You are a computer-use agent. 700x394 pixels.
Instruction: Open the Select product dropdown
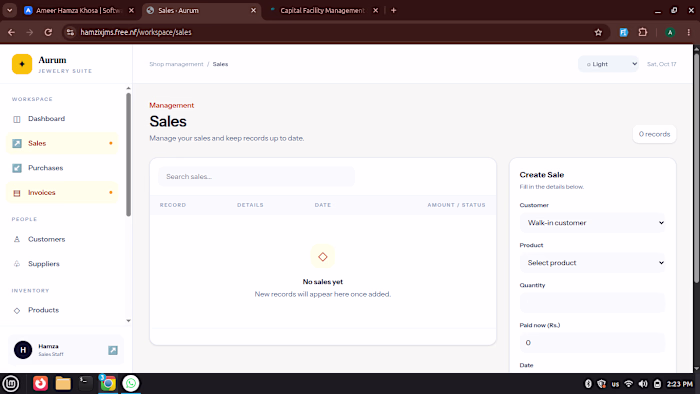tap(592, 263)
